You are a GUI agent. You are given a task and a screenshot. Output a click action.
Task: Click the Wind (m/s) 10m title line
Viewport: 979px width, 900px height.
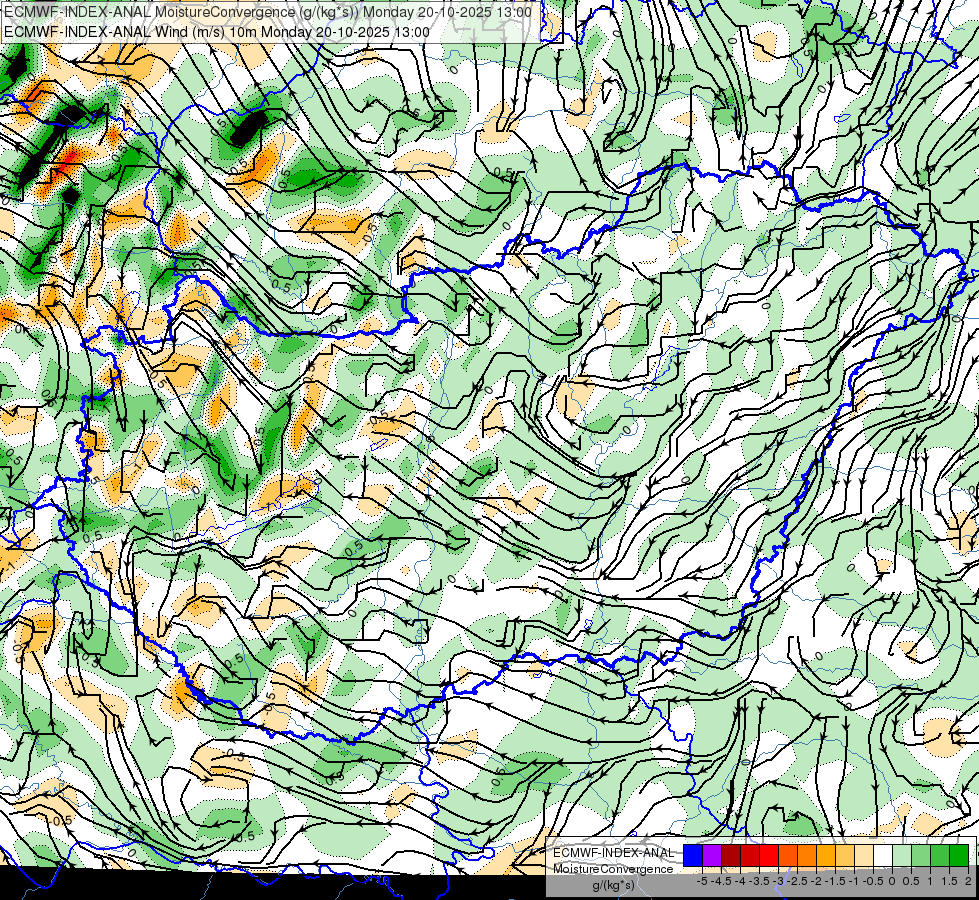217,32
